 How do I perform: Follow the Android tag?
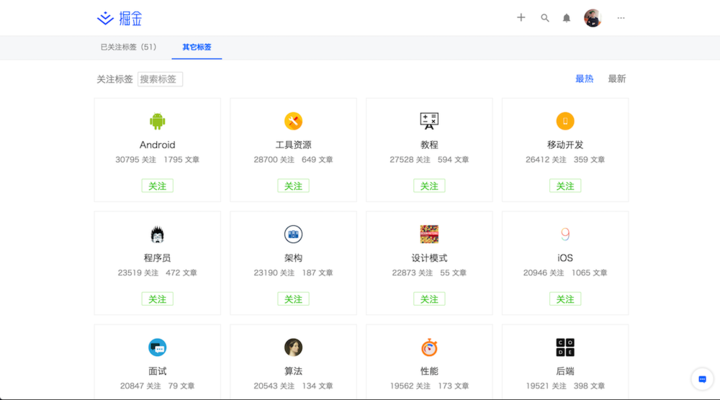point(157,186)
